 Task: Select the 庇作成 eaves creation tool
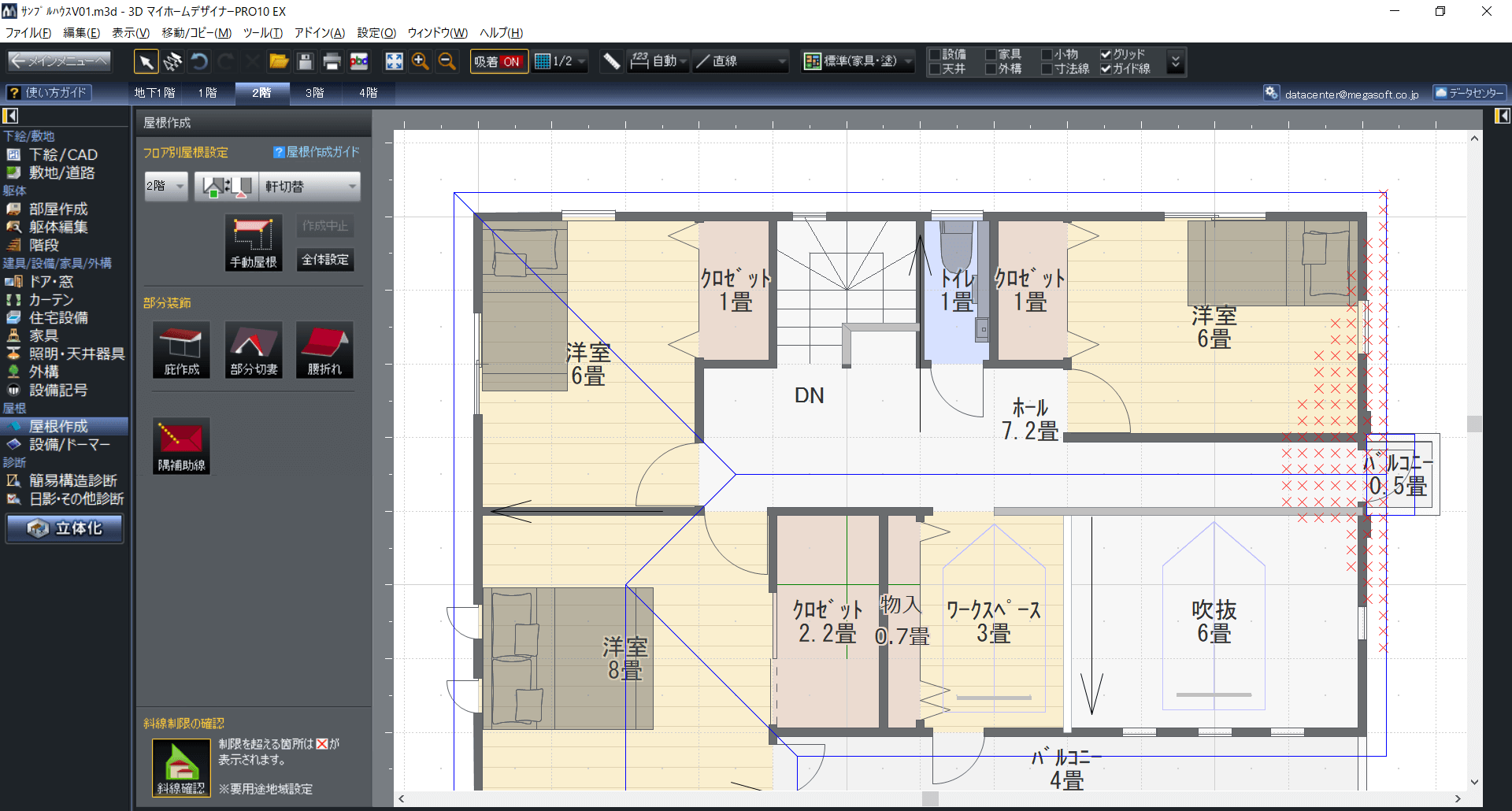(x=181, y=350)
